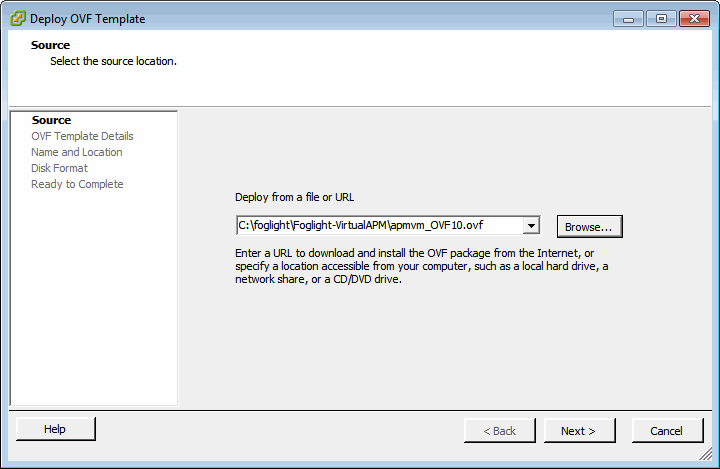Maximize the Deploy OVF Template window

tap(661, 18)
